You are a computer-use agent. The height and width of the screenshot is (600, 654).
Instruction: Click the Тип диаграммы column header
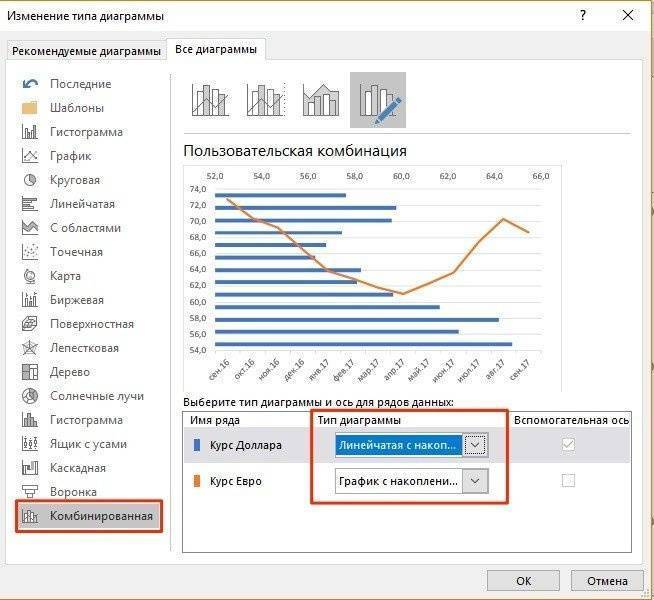pos(359,420)
